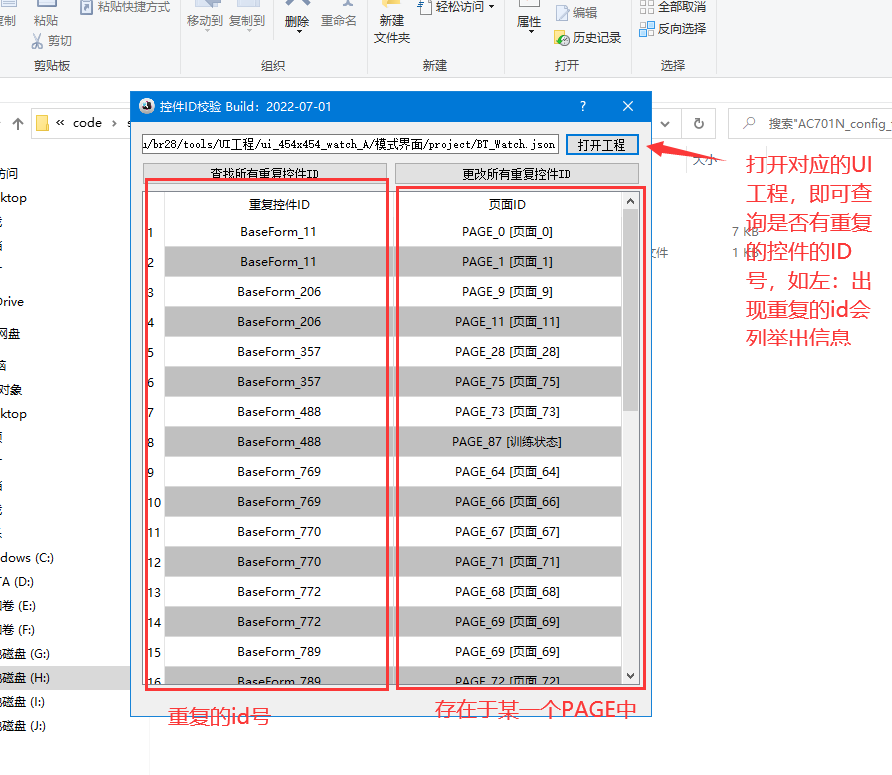Click the Find all duplicate control IDs button
The height and width of the screenshot is (775, 892).
pyautogui.click(x=265, y=174)
